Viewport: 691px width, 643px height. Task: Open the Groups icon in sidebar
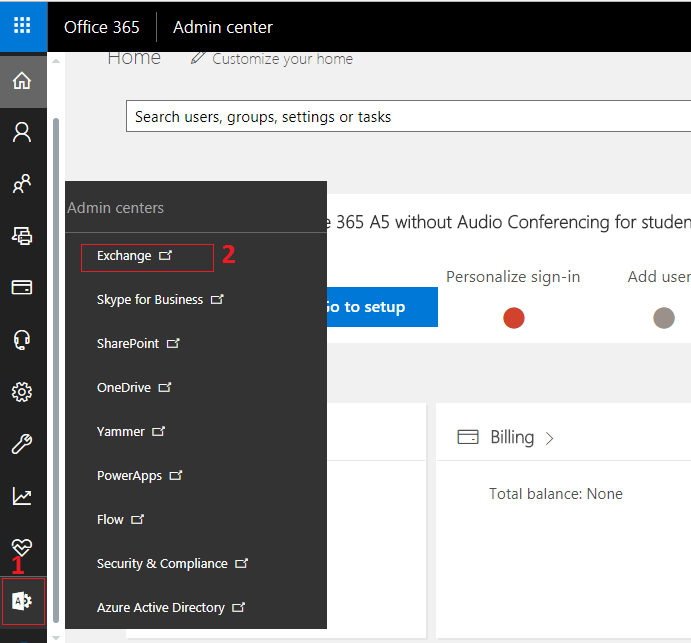click(x=22, y=184)
